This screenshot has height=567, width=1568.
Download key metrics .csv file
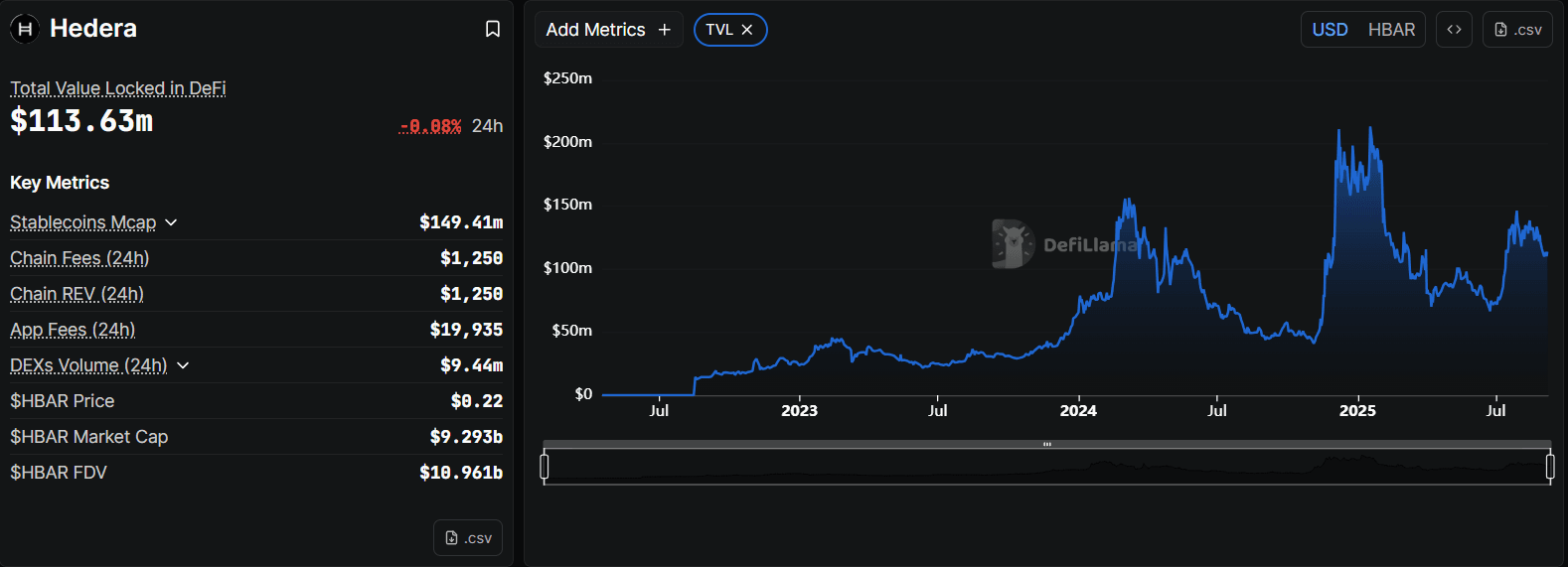pyautogui.click(x=468, y=538)
